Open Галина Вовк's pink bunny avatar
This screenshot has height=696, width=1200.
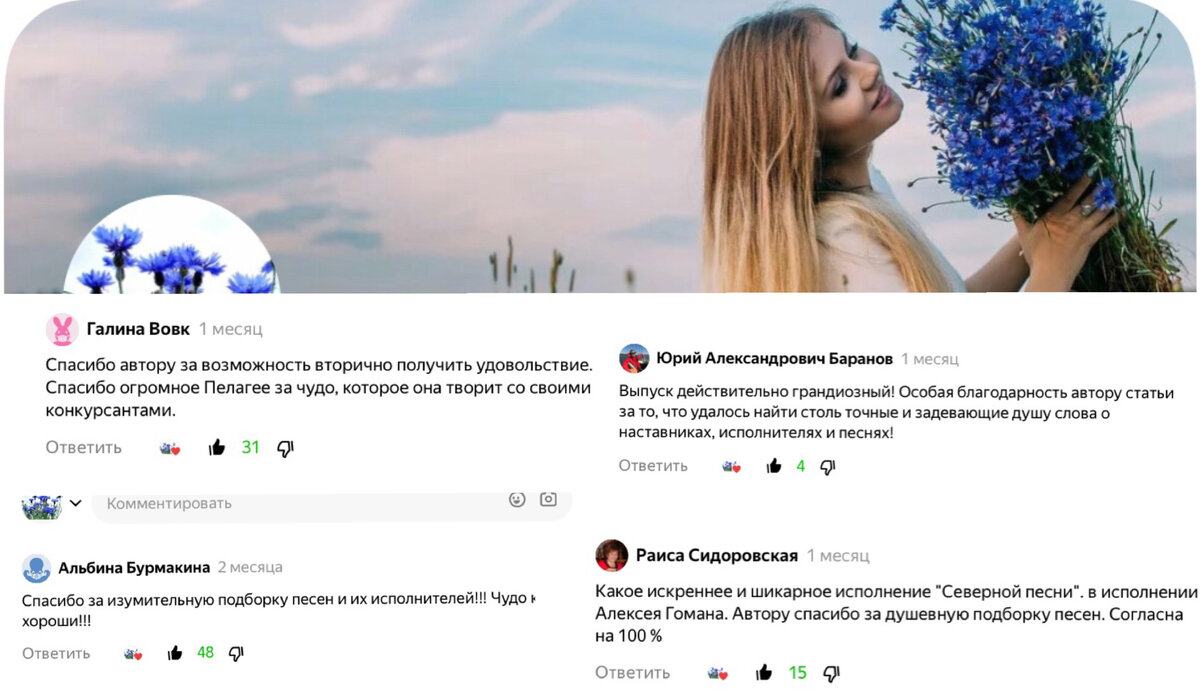point(62,330)
